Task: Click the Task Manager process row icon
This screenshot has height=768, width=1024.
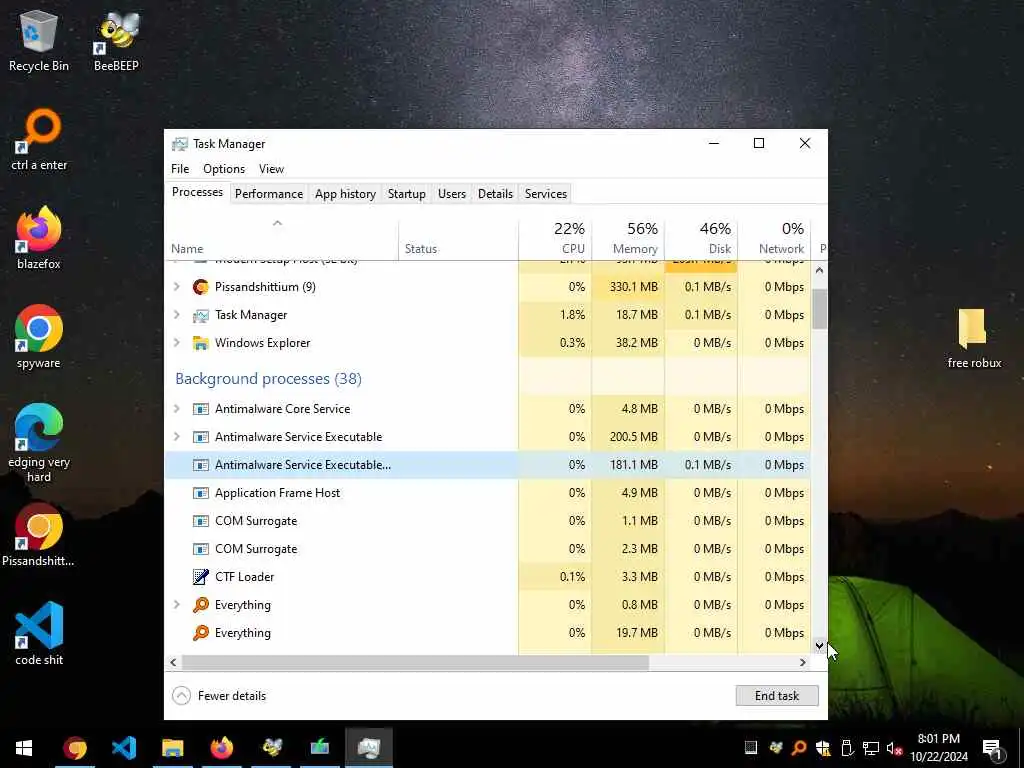Action: click(x=200, y=315)
